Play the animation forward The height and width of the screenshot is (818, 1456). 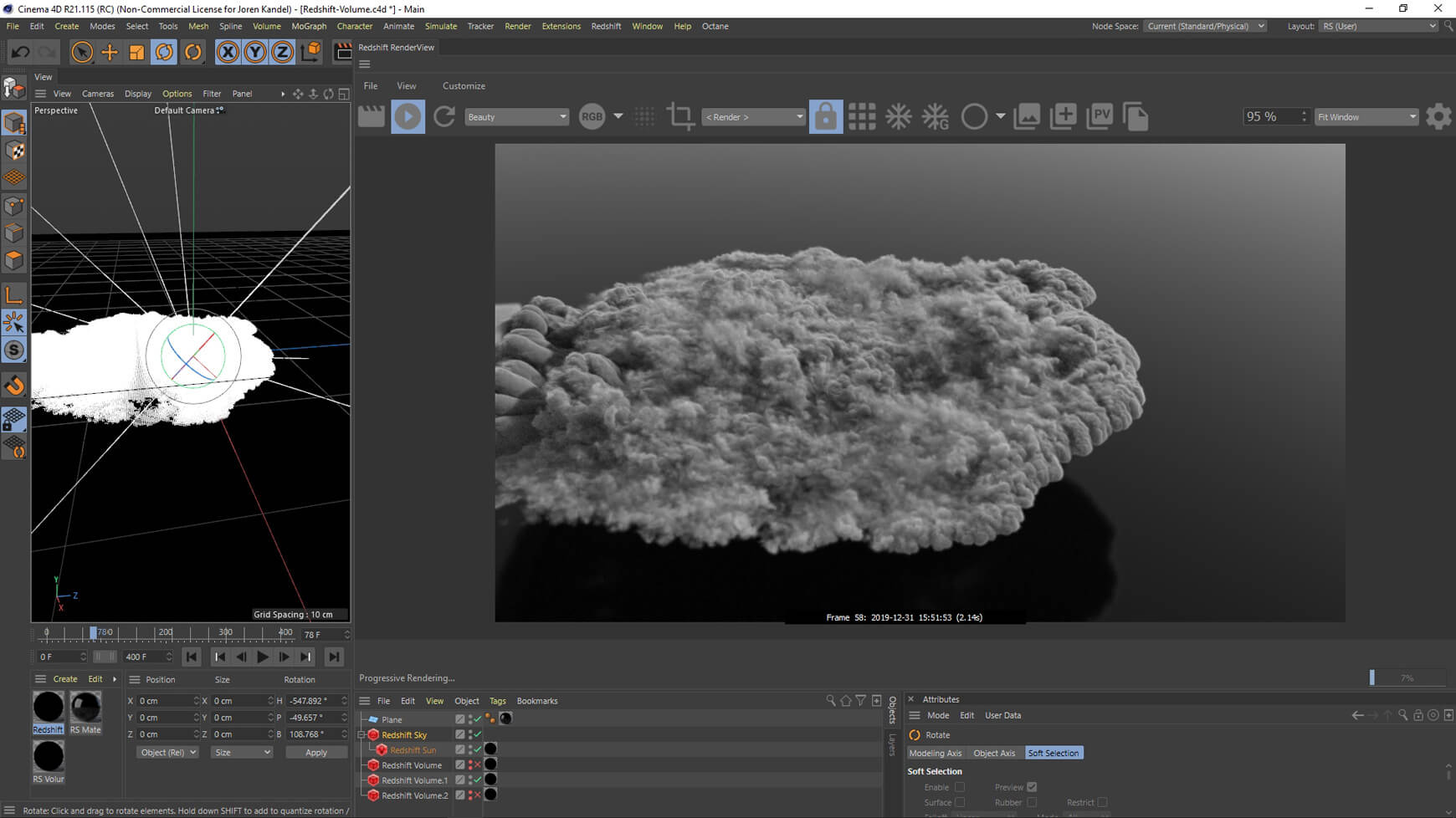(263, 657)
